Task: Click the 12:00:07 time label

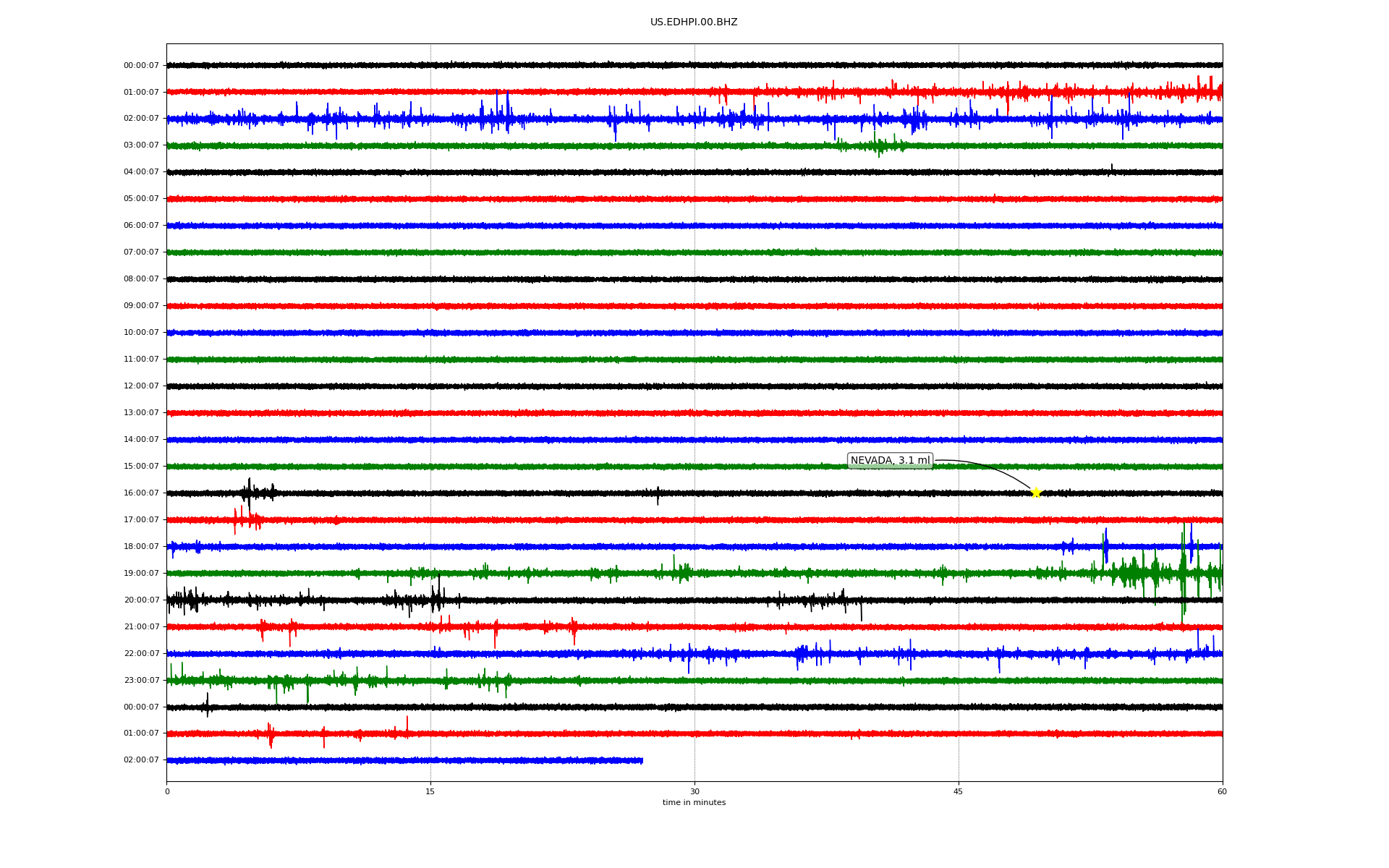Action: tap(141, 386)
